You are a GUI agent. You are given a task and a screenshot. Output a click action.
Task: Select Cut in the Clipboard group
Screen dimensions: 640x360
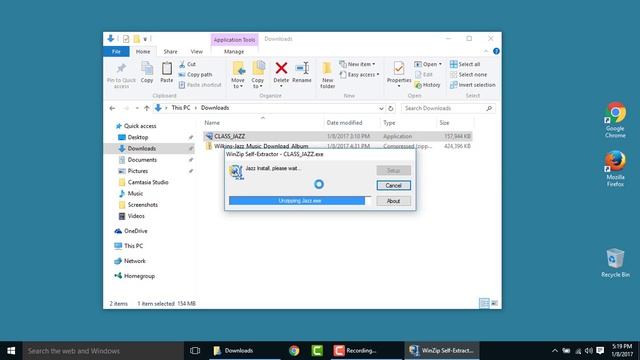[187, 64]
